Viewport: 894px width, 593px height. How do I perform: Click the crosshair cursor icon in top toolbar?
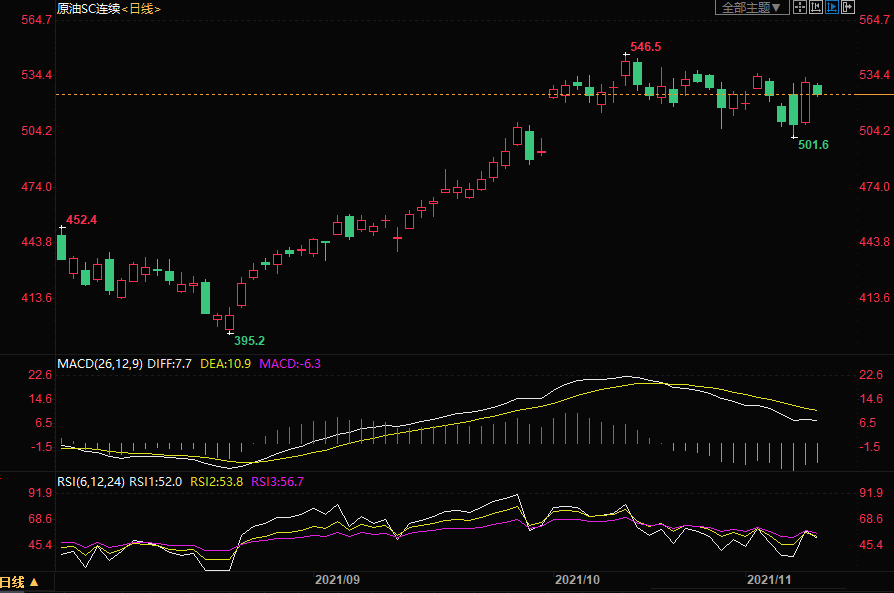click(799, 8)
